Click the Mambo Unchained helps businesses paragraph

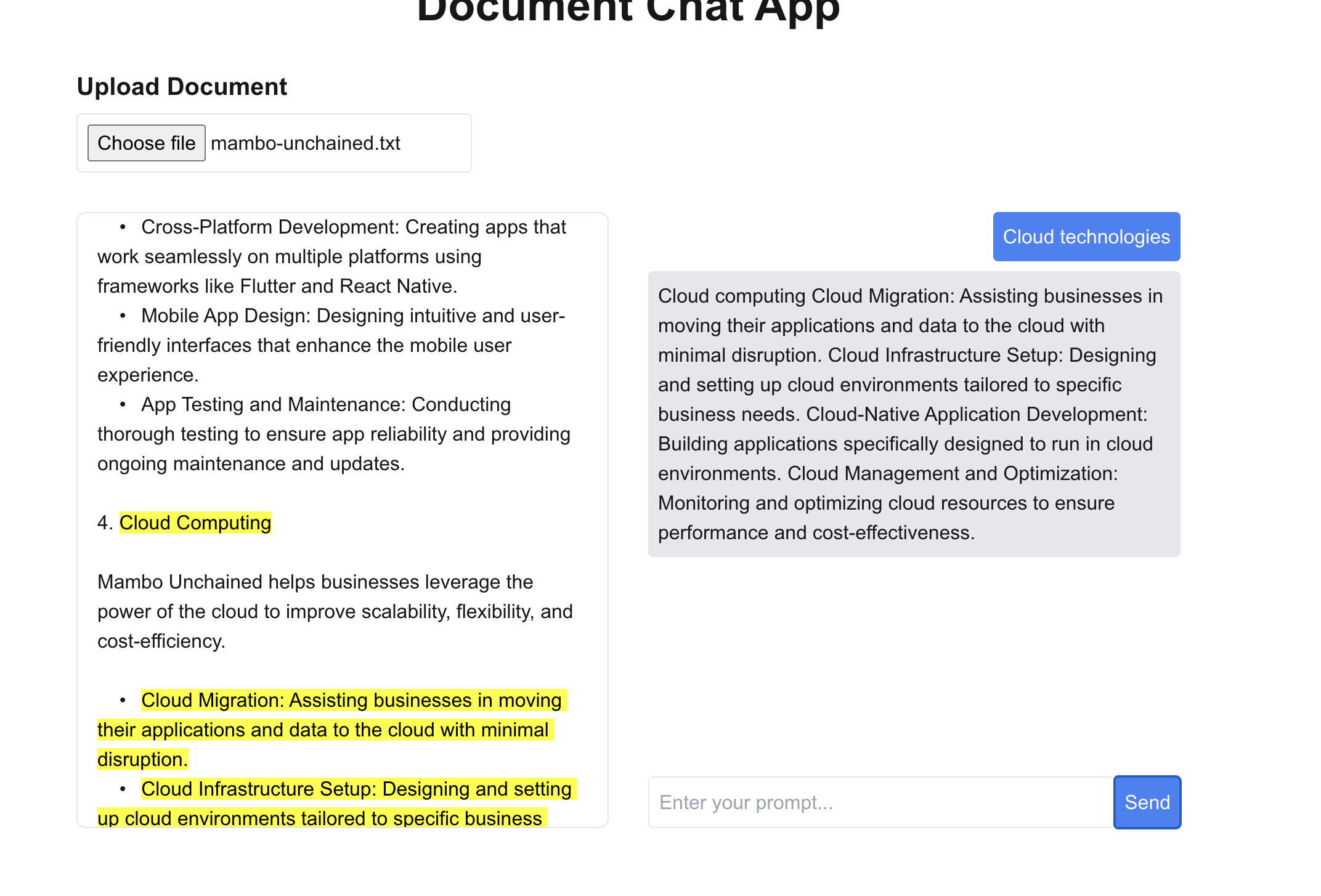coord(335,611)
